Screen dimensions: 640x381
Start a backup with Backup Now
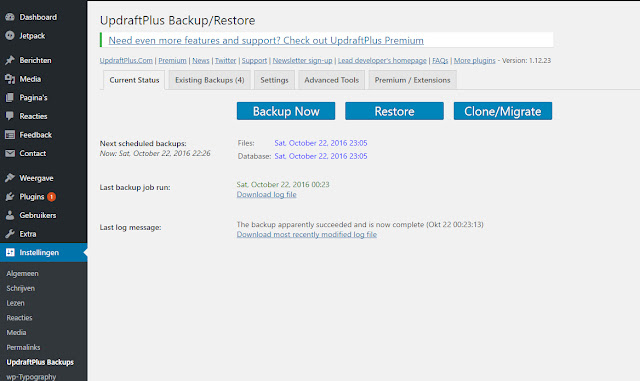point(286,111)
